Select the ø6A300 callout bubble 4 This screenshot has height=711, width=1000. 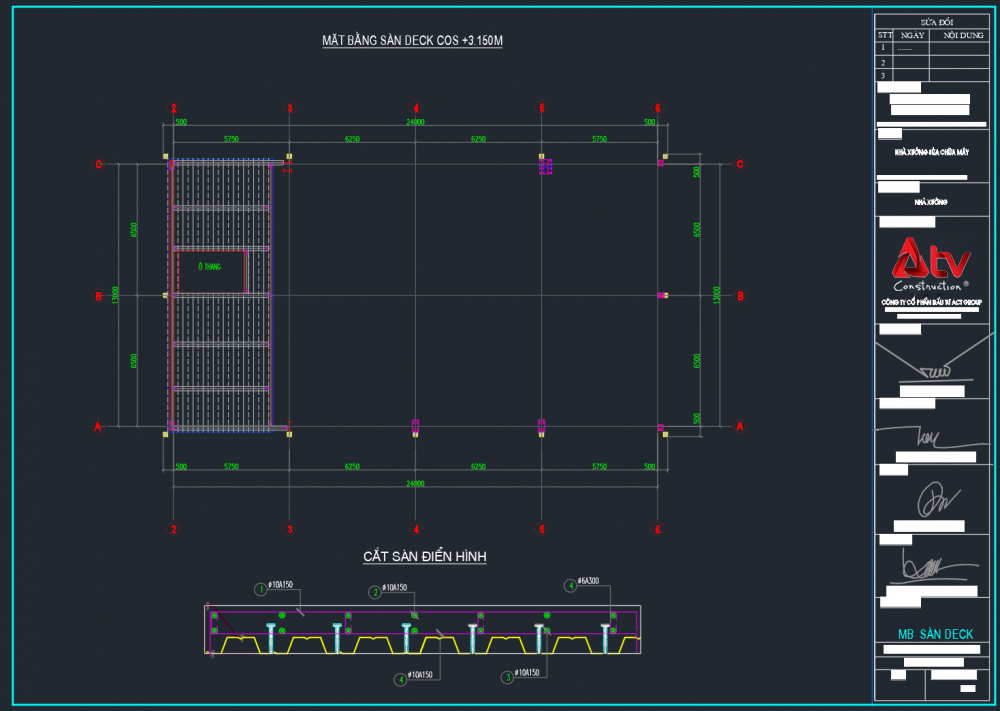coord(570,586)
